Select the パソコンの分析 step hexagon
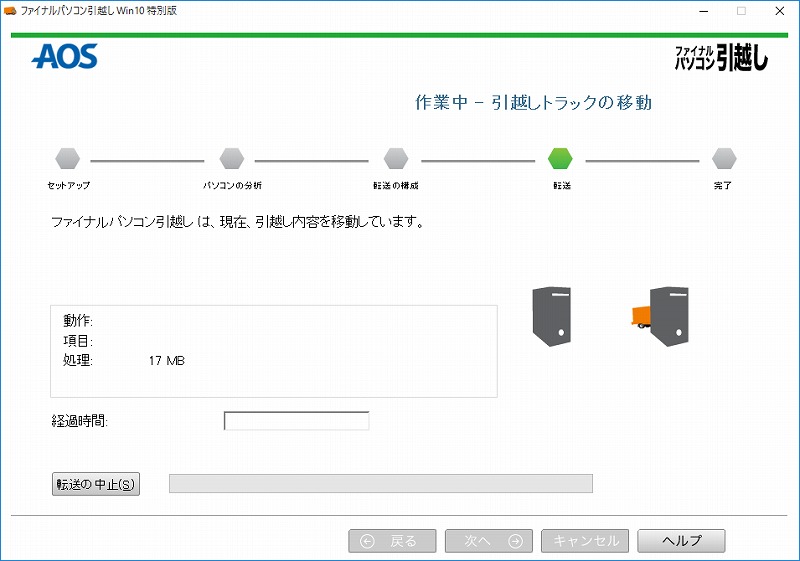800x561 pixels. (x=232, y=159)
